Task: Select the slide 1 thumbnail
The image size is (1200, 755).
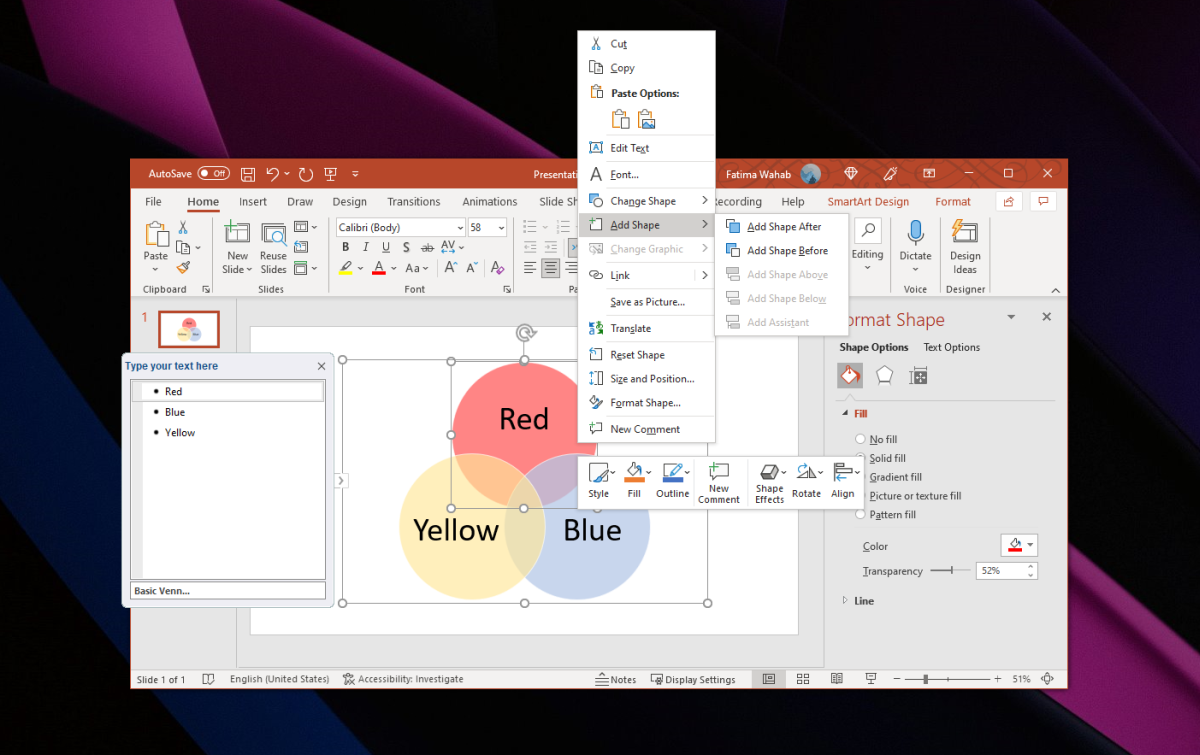Action: point(189,328)
